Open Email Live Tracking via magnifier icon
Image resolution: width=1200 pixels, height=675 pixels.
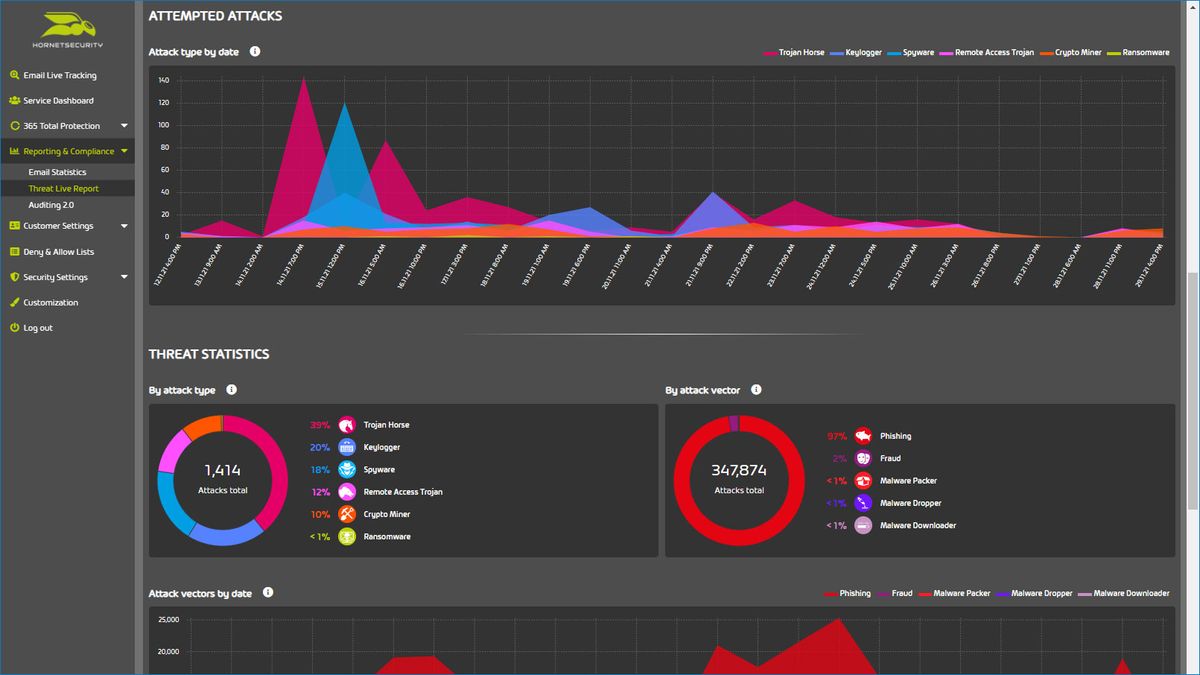click(14, 75)
